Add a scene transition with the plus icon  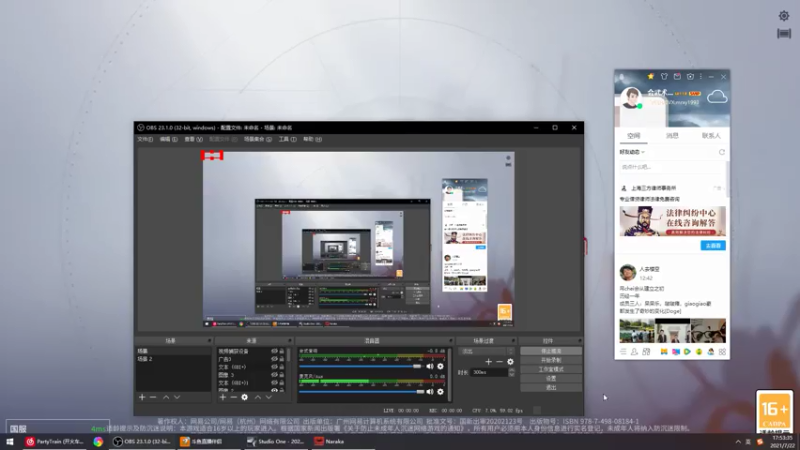(488, 362)
